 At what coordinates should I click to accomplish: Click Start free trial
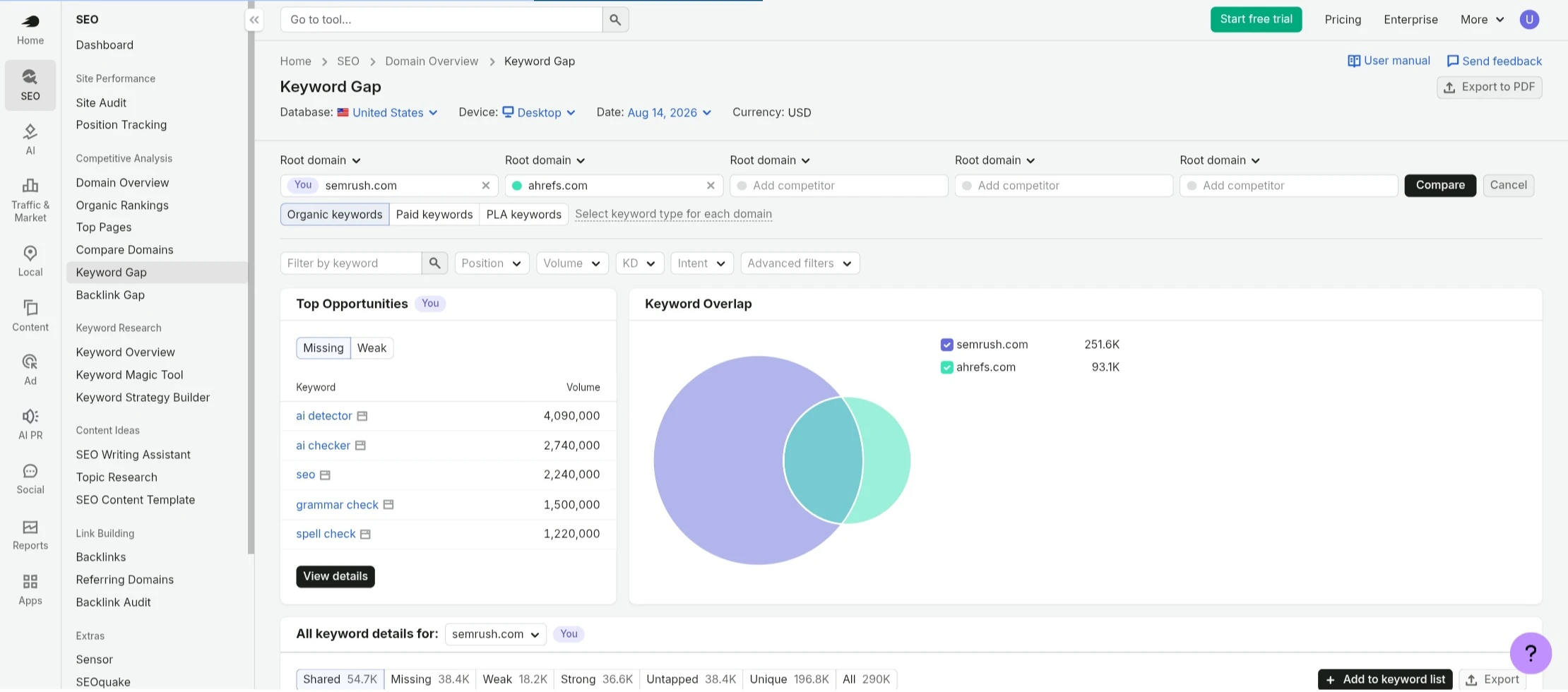click(1256, 20)
